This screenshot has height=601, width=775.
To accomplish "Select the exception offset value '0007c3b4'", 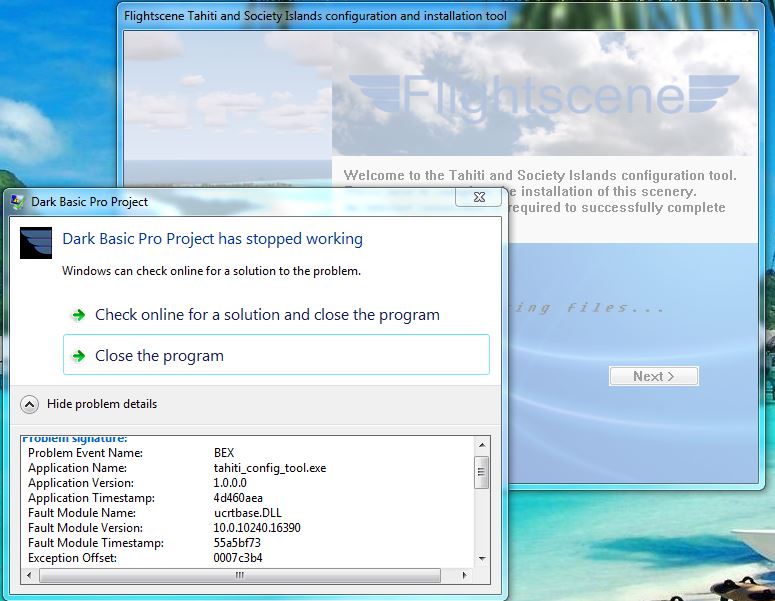I will [x=238, y=558].
